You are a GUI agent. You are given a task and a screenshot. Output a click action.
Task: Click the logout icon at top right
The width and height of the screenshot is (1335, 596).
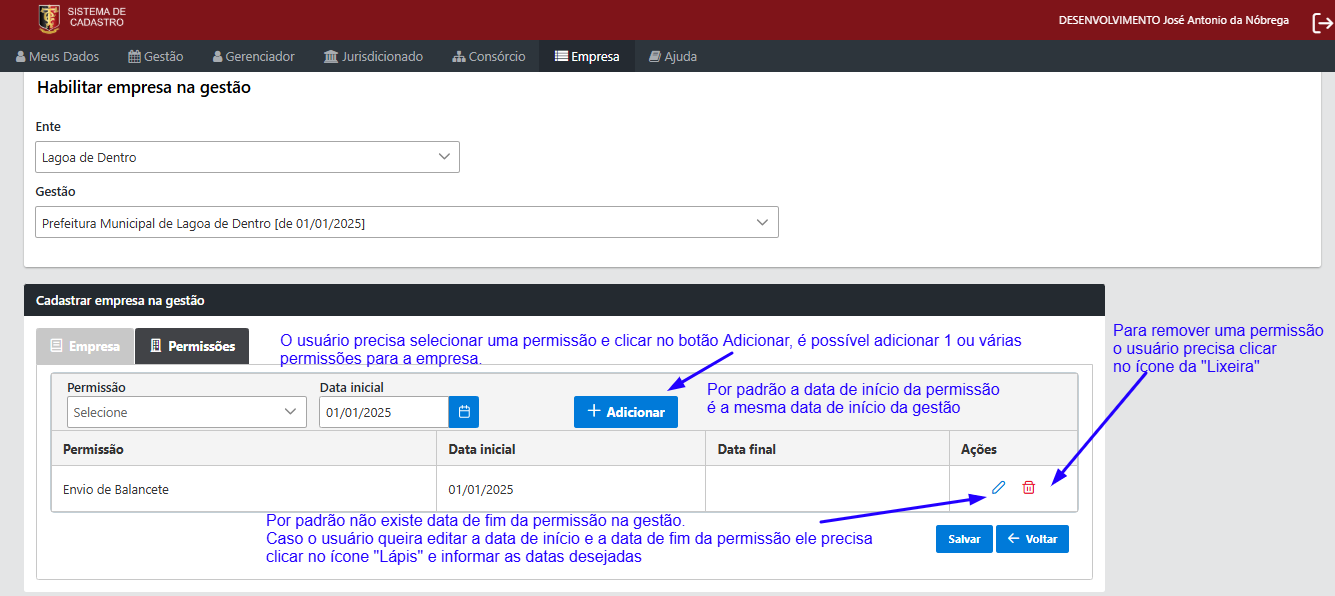click(x=1321, y=22)
